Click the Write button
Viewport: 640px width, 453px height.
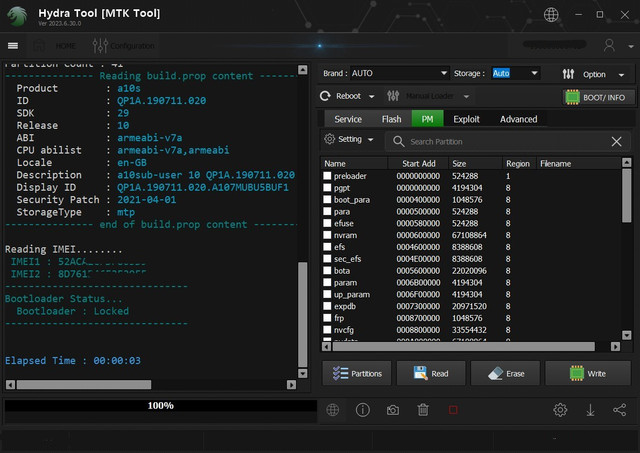click(588, 373)
